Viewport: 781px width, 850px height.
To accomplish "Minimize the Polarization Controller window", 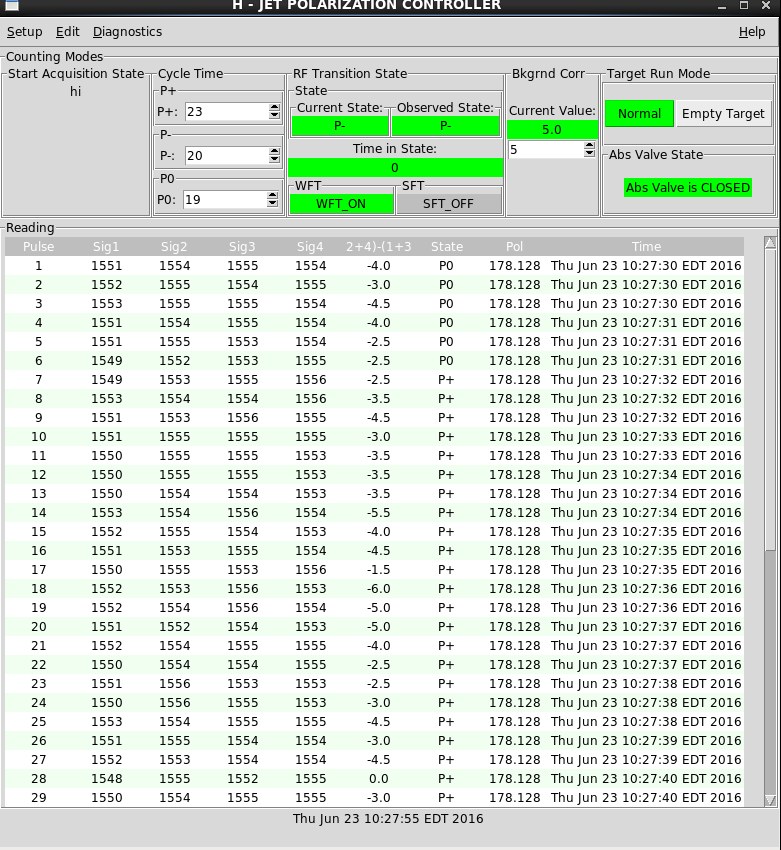I will [721, 5].
